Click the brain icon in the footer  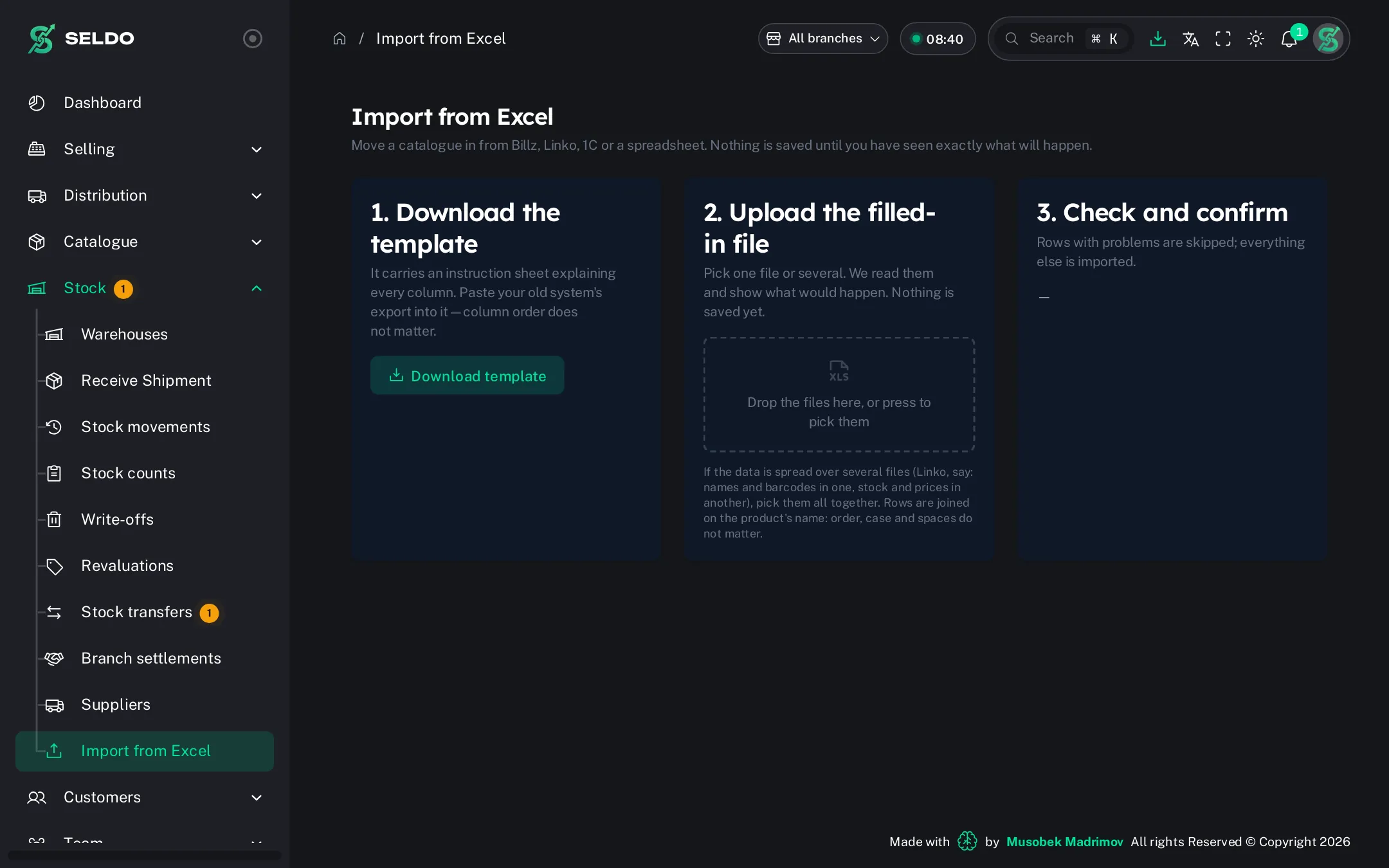coord(967,841)
